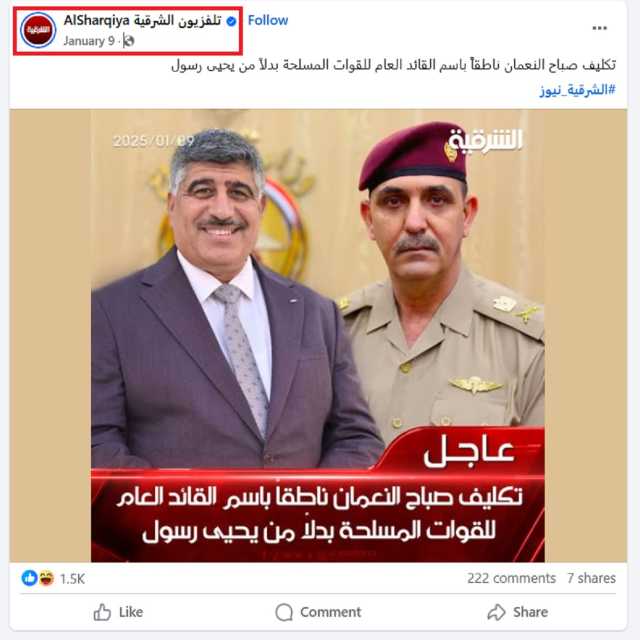View the 7 shares
The height and width of the screenshot is (640, 640).
(591, 578)
